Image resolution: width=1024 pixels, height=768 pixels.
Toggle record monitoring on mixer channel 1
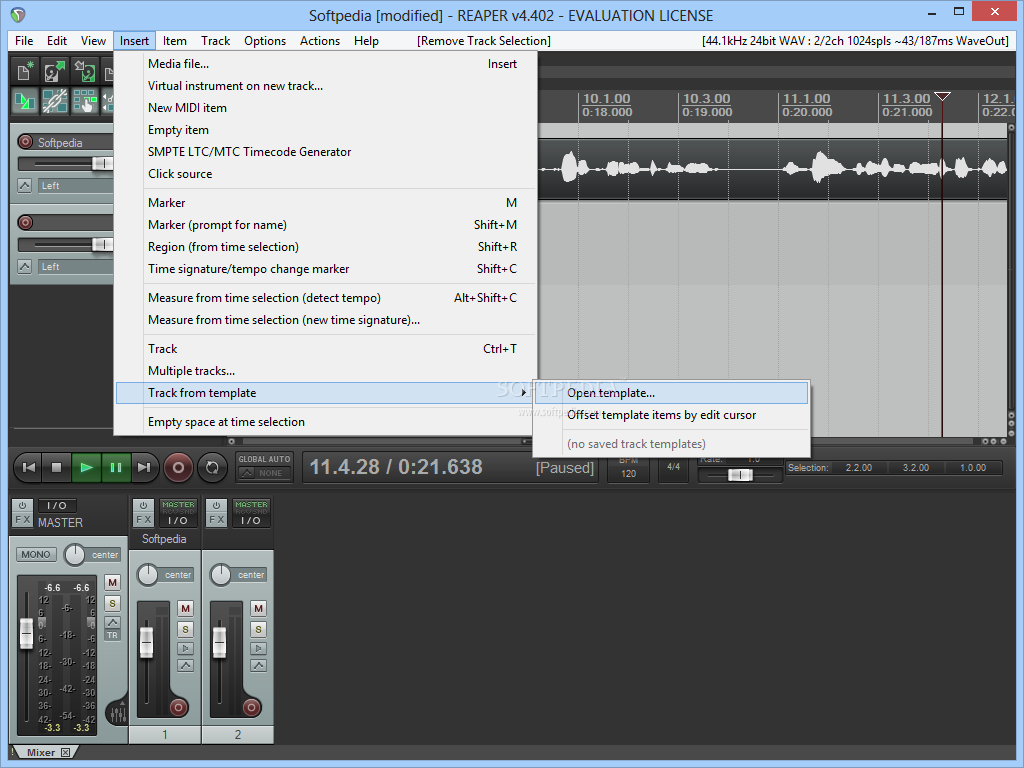point(185,648)
